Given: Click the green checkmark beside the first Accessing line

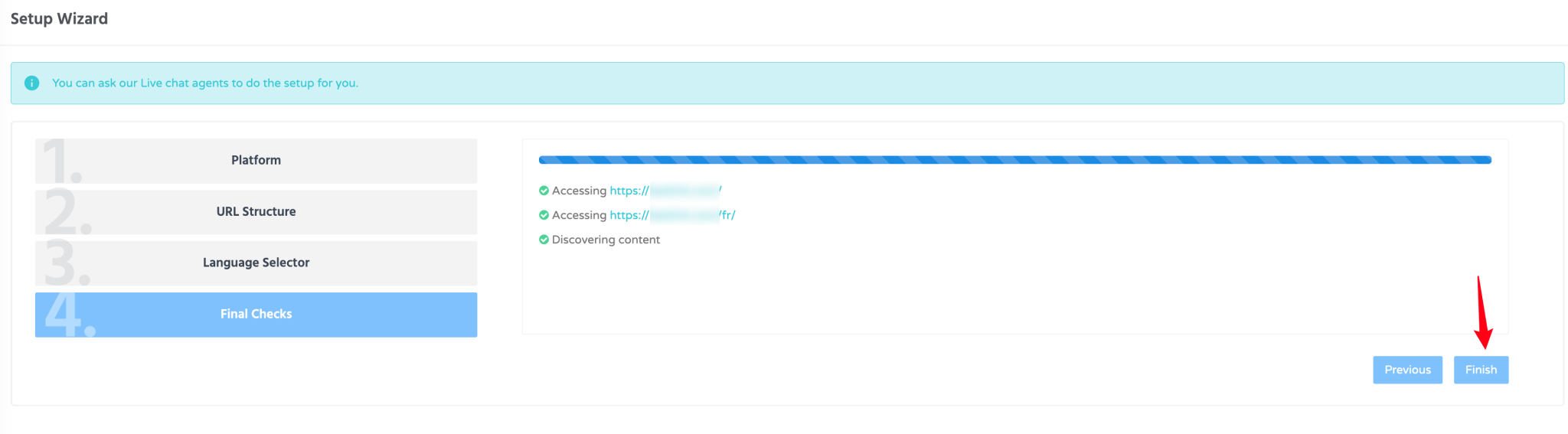Looking at the screenshot, I should pos(544,191).
